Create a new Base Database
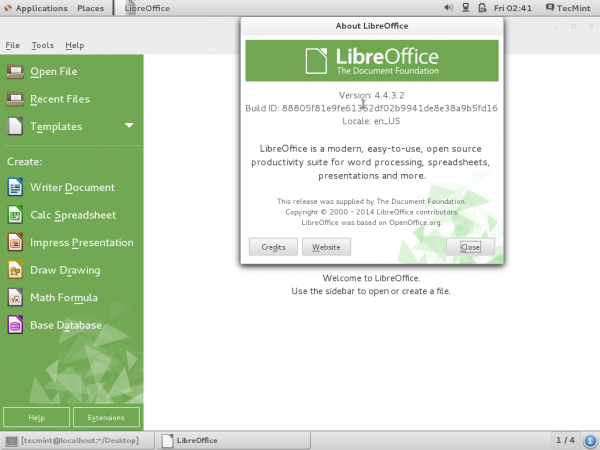600x450 pixels. click(66, 325)
